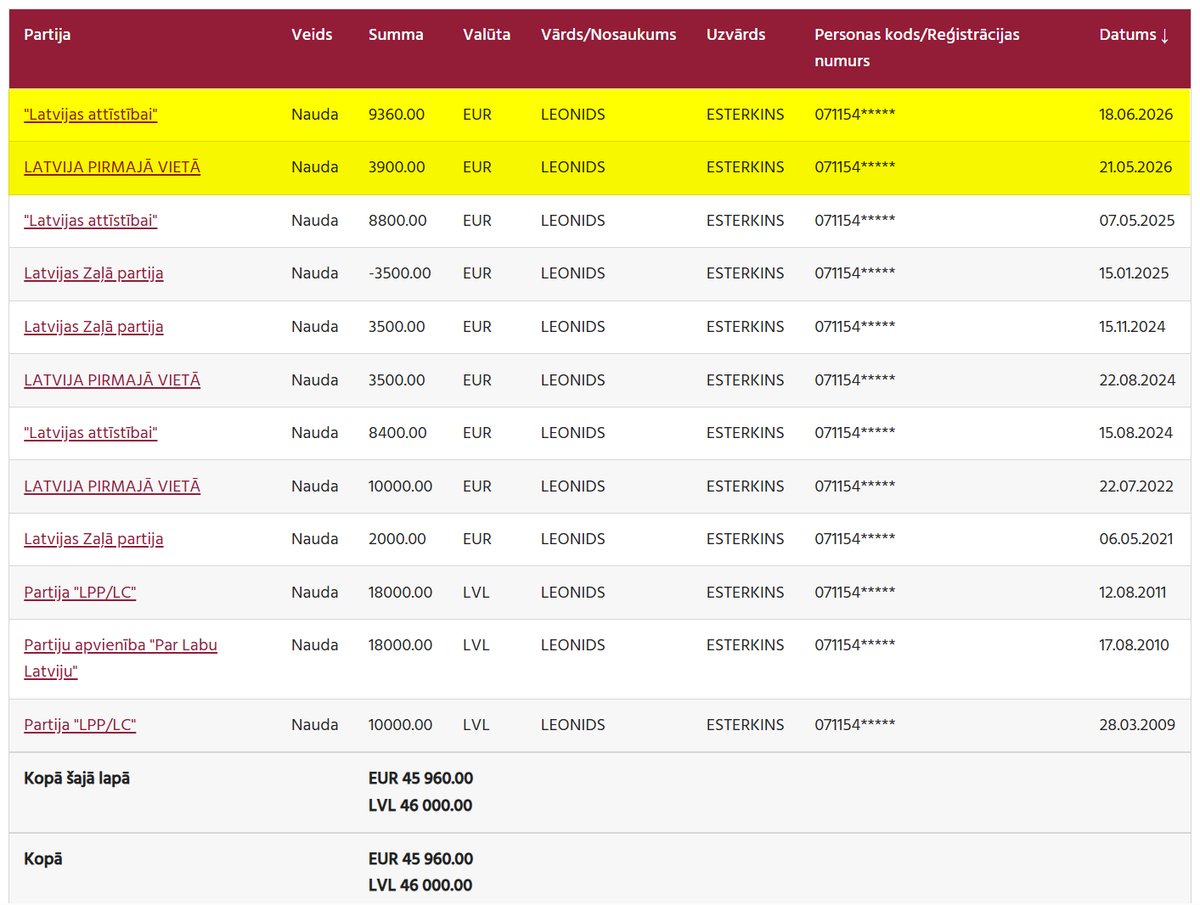Click 18000.00 amount in the 12.08.2011 row
Viewport: 1200px width, 905px height.
coord(400,592)
